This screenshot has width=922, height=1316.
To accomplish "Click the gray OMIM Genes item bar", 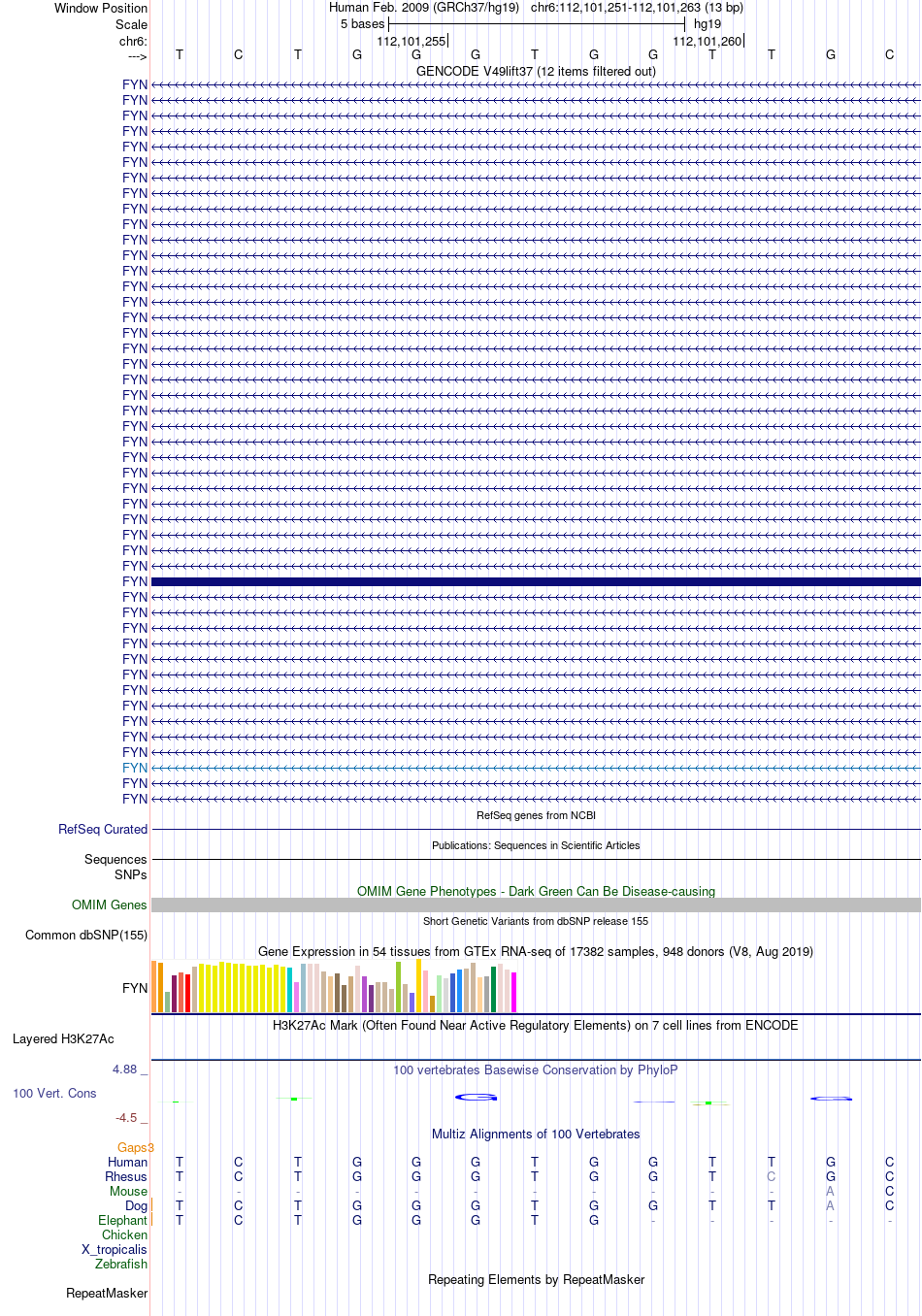I will pyautogui.click(x=536, y=905).
